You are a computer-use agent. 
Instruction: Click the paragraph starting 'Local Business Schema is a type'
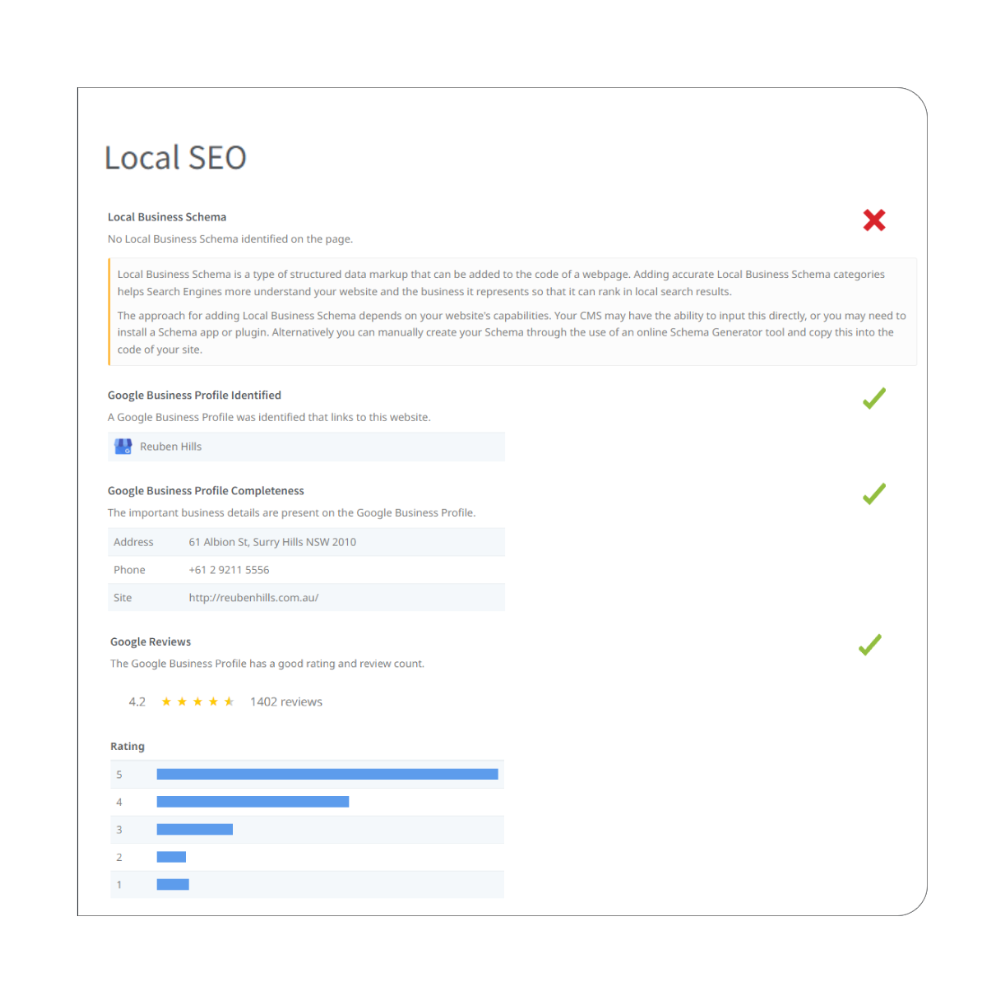pyautogui.click(x=501, y=283)
